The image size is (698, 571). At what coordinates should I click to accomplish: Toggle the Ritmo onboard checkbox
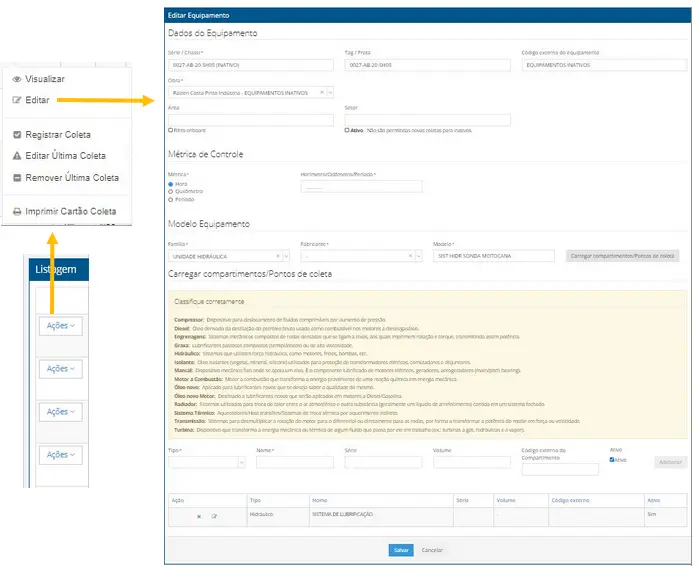(x=170, y=130)
